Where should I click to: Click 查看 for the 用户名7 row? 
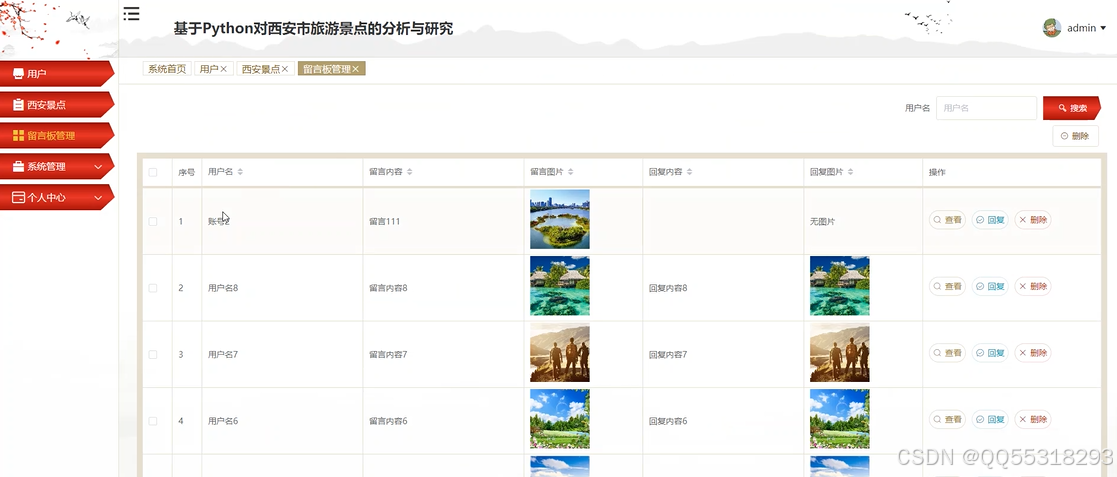click(947, 352)
